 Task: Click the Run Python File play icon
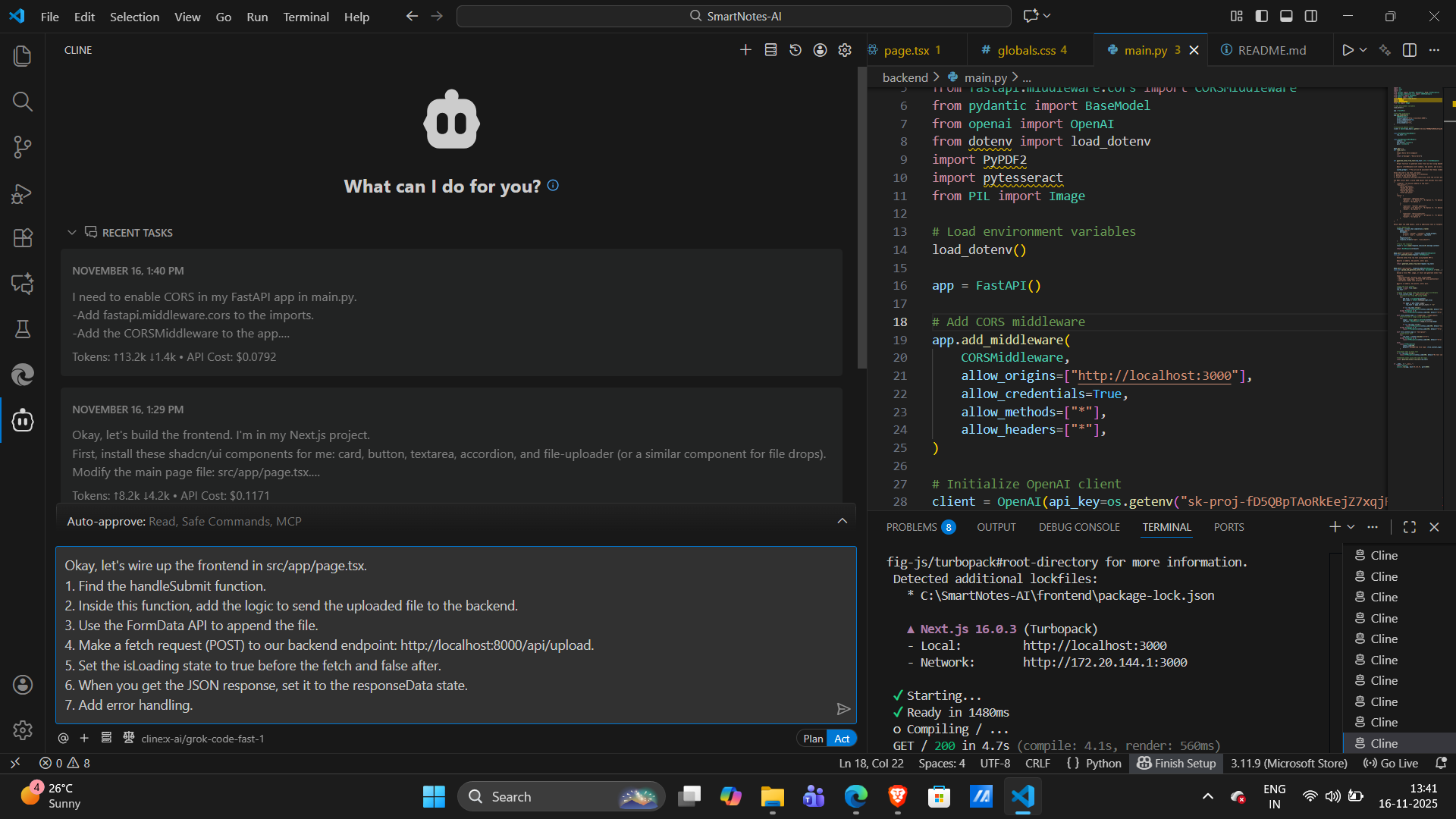point(1348,50)
